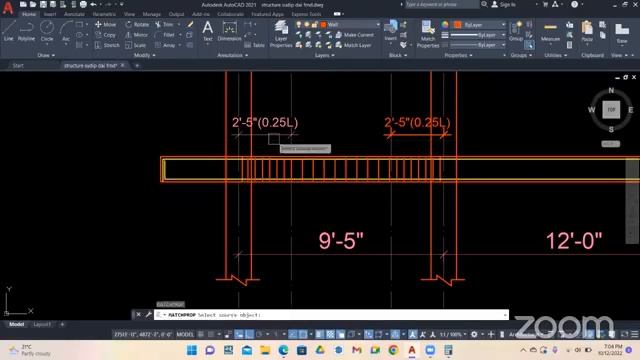The width and height of the screenshot is (640, 360).
Task: Activate the Trim command
Action: click(x=164, y=24)
